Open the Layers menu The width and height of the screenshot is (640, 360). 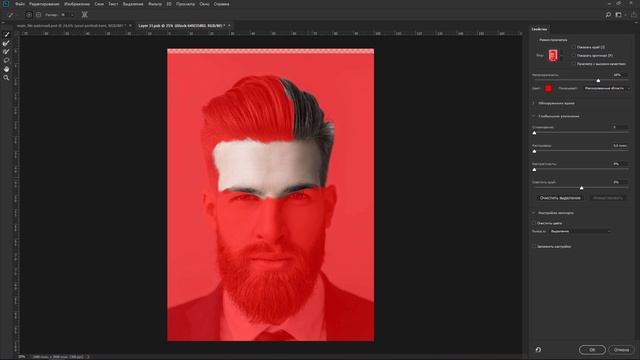[x=99, y=4]
